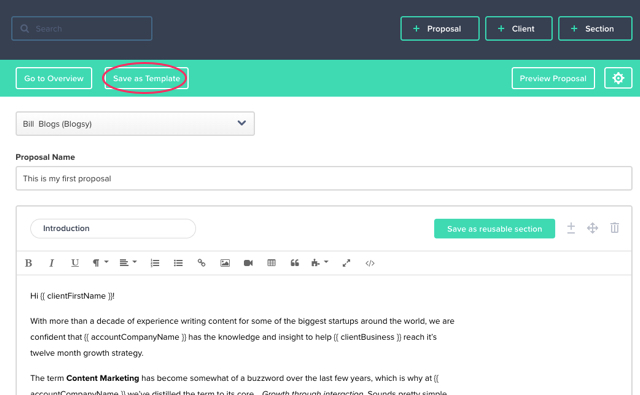Click the accountCompanyName variable text

pyautogui.click(x=135, y=337)
